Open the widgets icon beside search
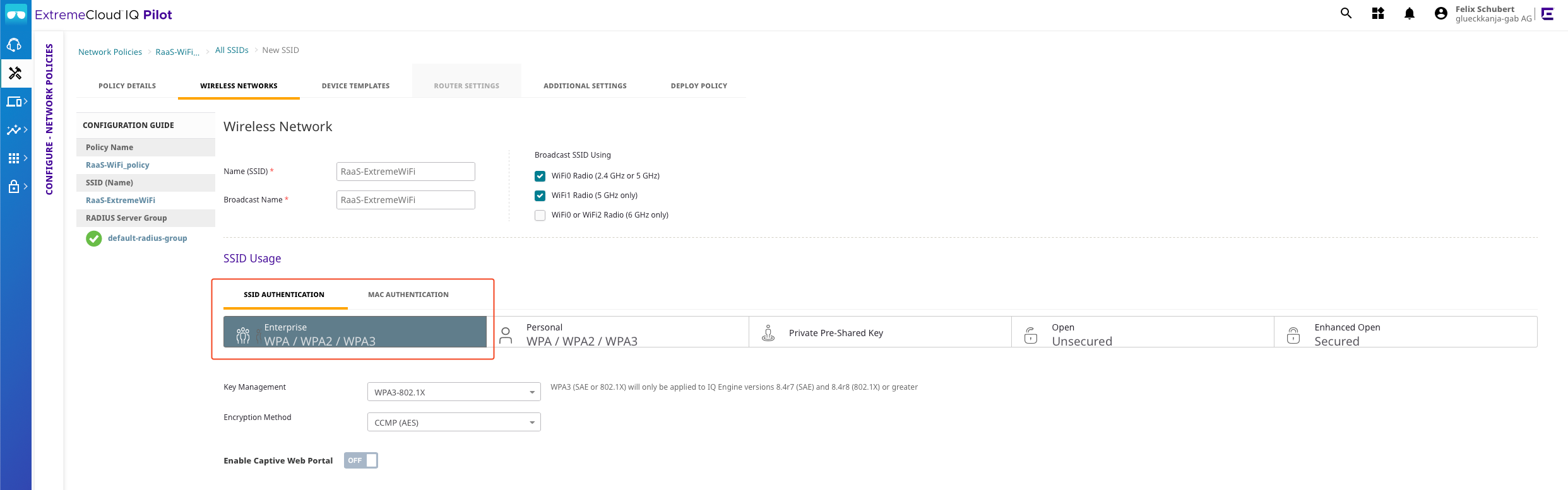 [1378, 13]
